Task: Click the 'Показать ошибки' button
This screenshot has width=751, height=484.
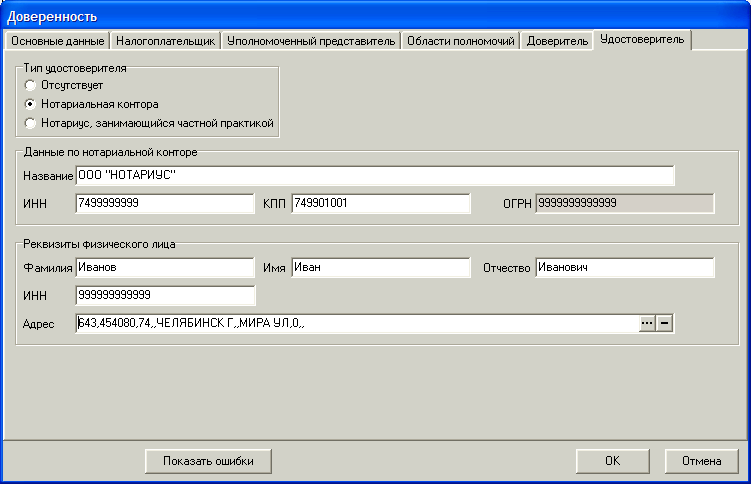Action: point(208,461)
